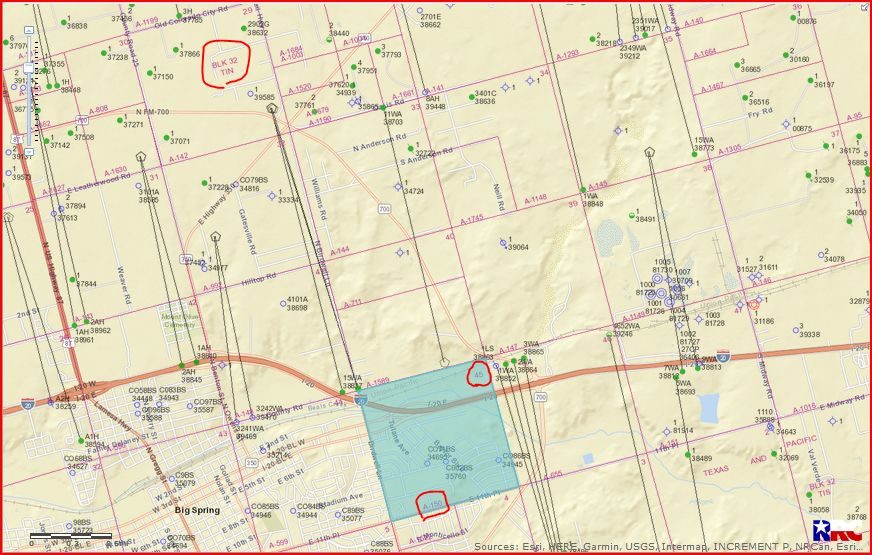Select green well symbol 37844
The height and width of the screenshot is (555, 872).
pos(72,279)
